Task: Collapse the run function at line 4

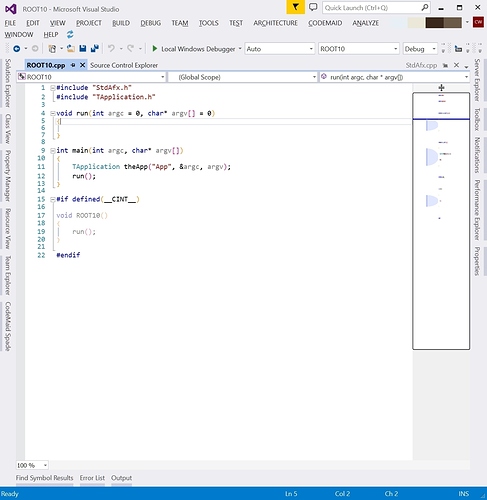Action: [x=52, y=113]
